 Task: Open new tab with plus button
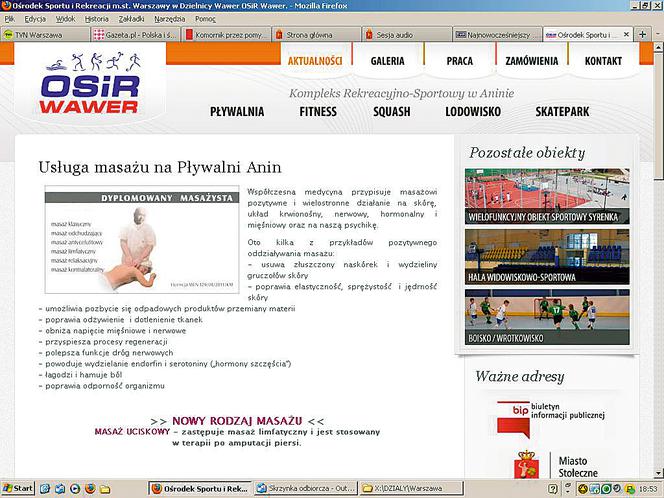click(642, 35)
